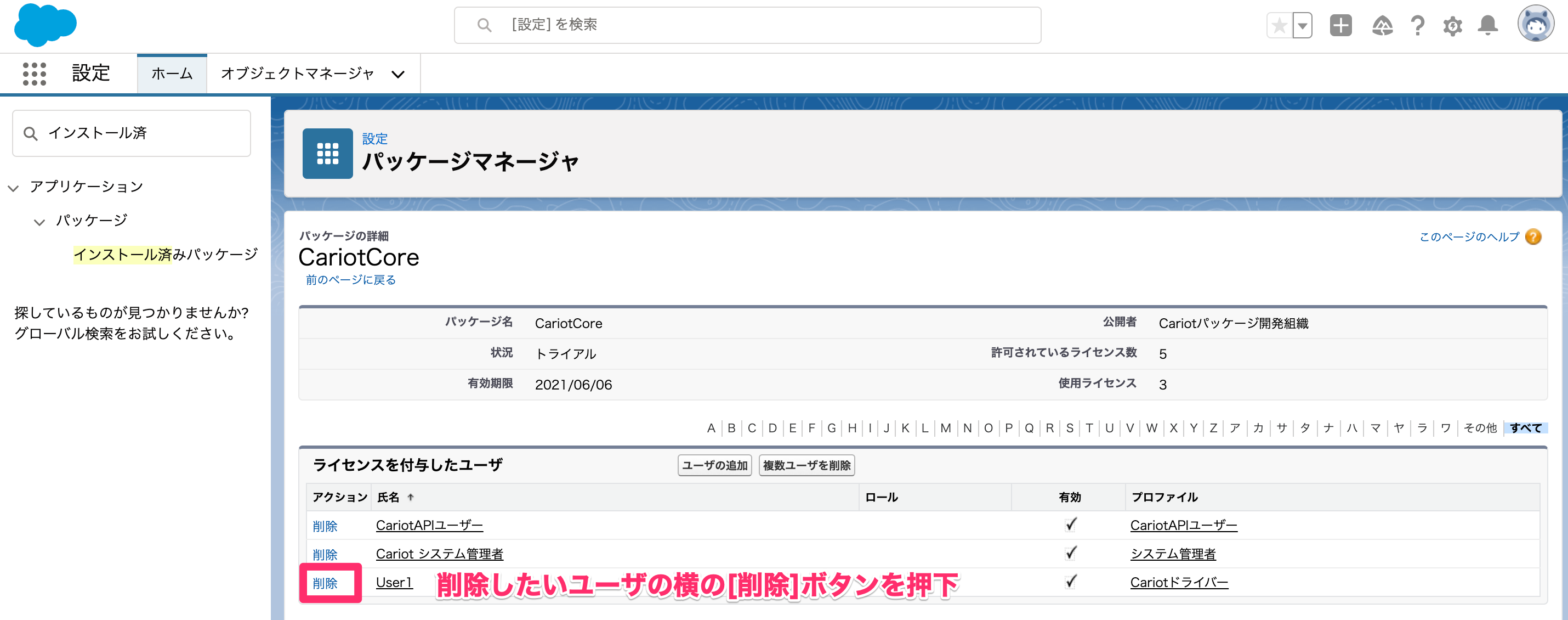Filter users by letter C
Image resolution: width=1568 pixels, height=620 pixels.
point(752,428)
